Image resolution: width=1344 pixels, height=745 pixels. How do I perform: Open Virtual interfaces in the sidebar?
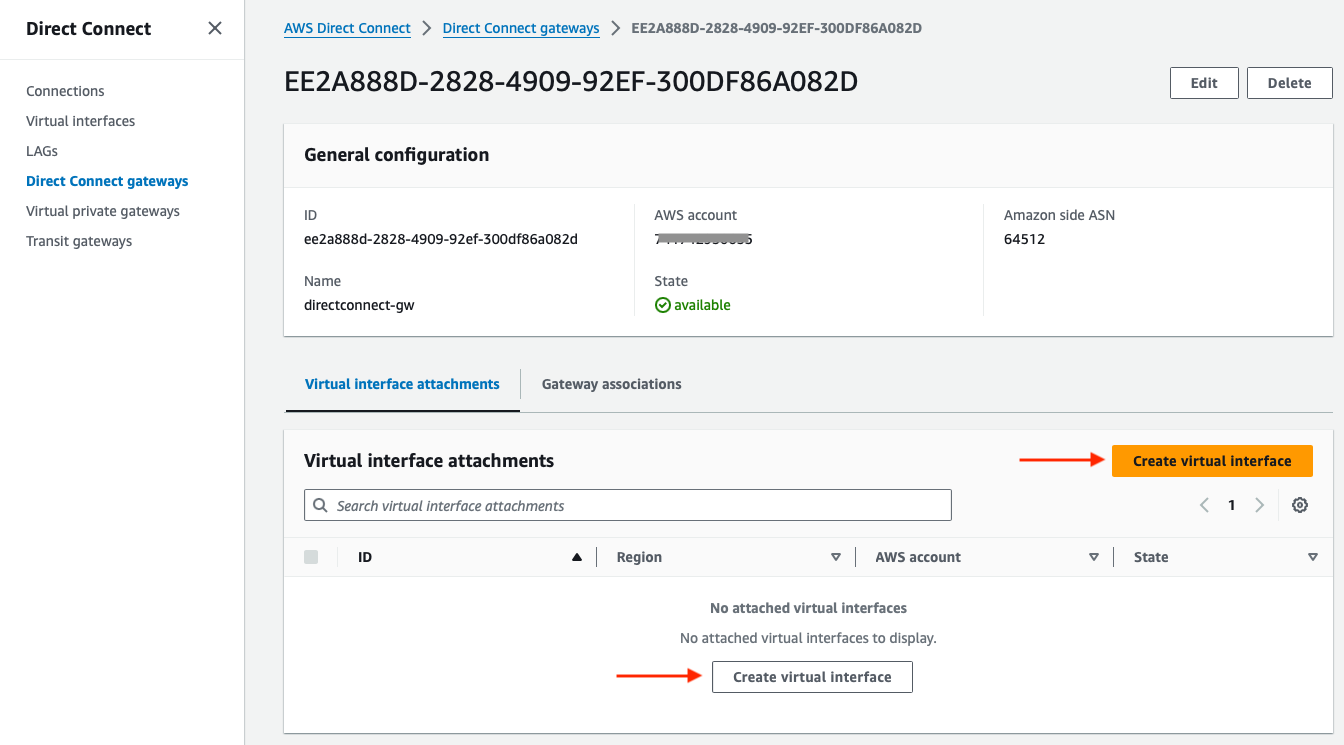click(80, 121)
